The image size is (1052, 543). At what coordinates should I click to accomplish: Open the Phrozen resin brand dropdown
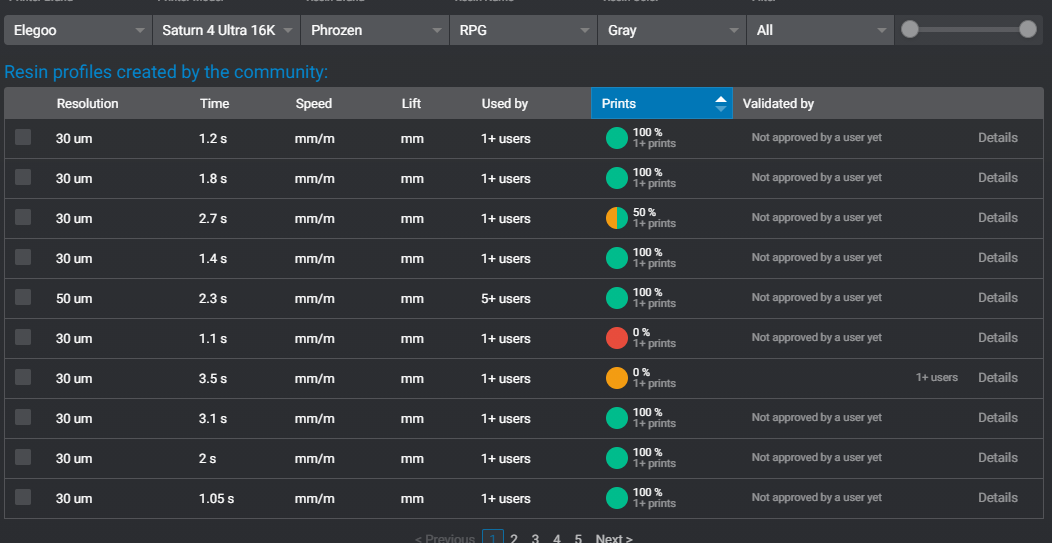375,30
